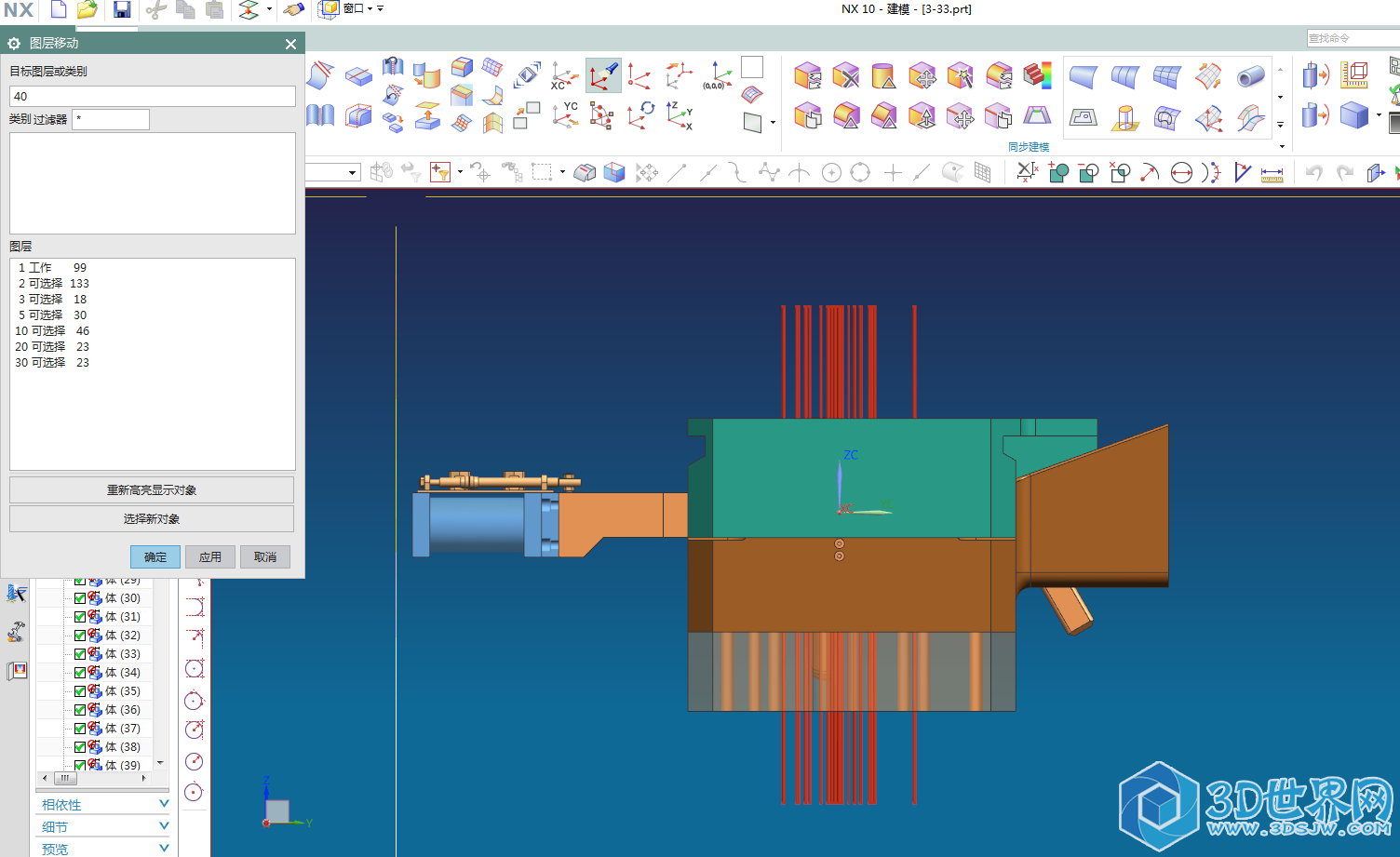The height and width of the screenshot is (857, 1400).
Task: Click the block solid icon
Action: point(1354,115)
